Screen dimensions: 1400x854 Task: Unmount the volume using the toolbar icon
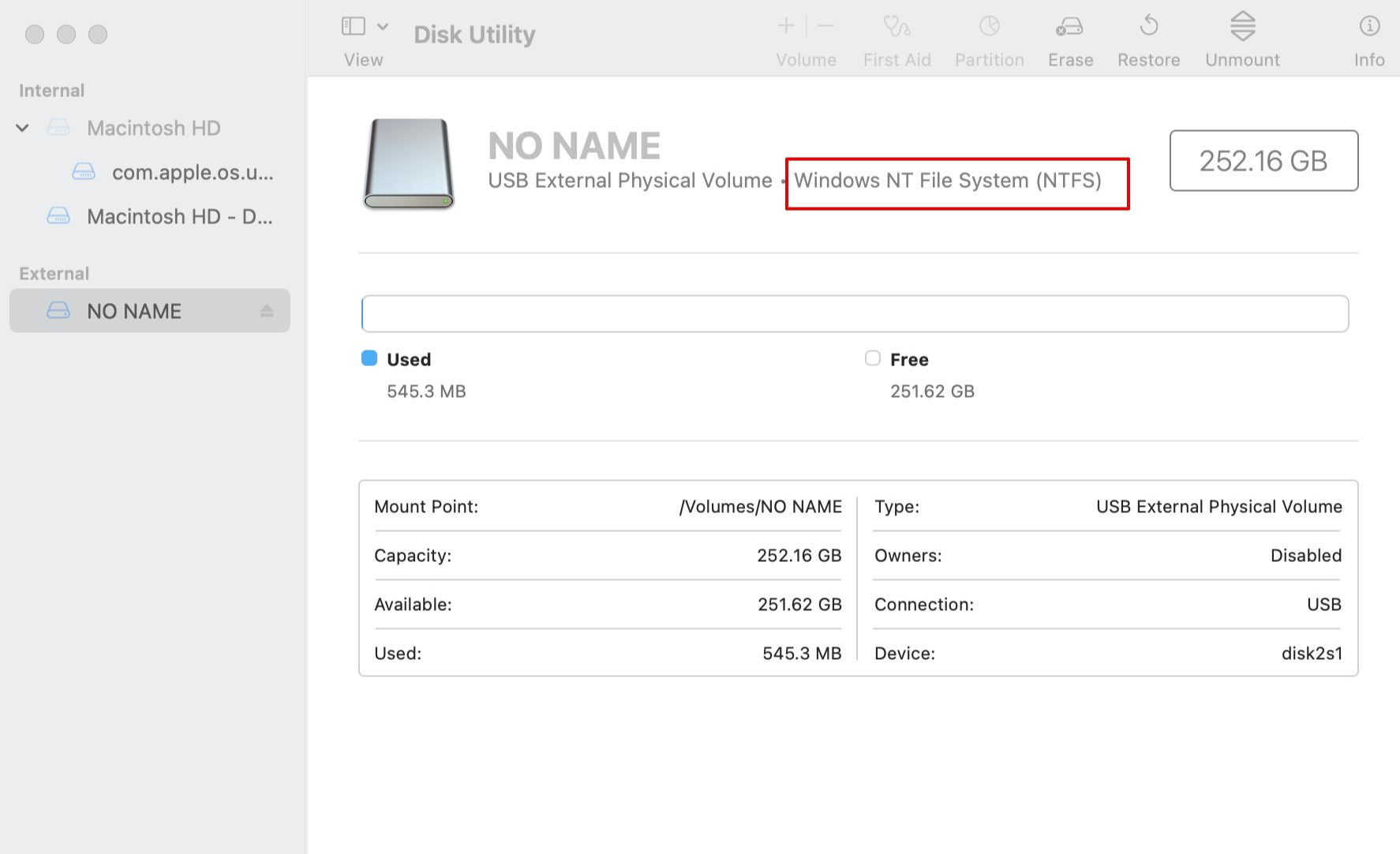pyautogui.click(x=1243, y=25)
